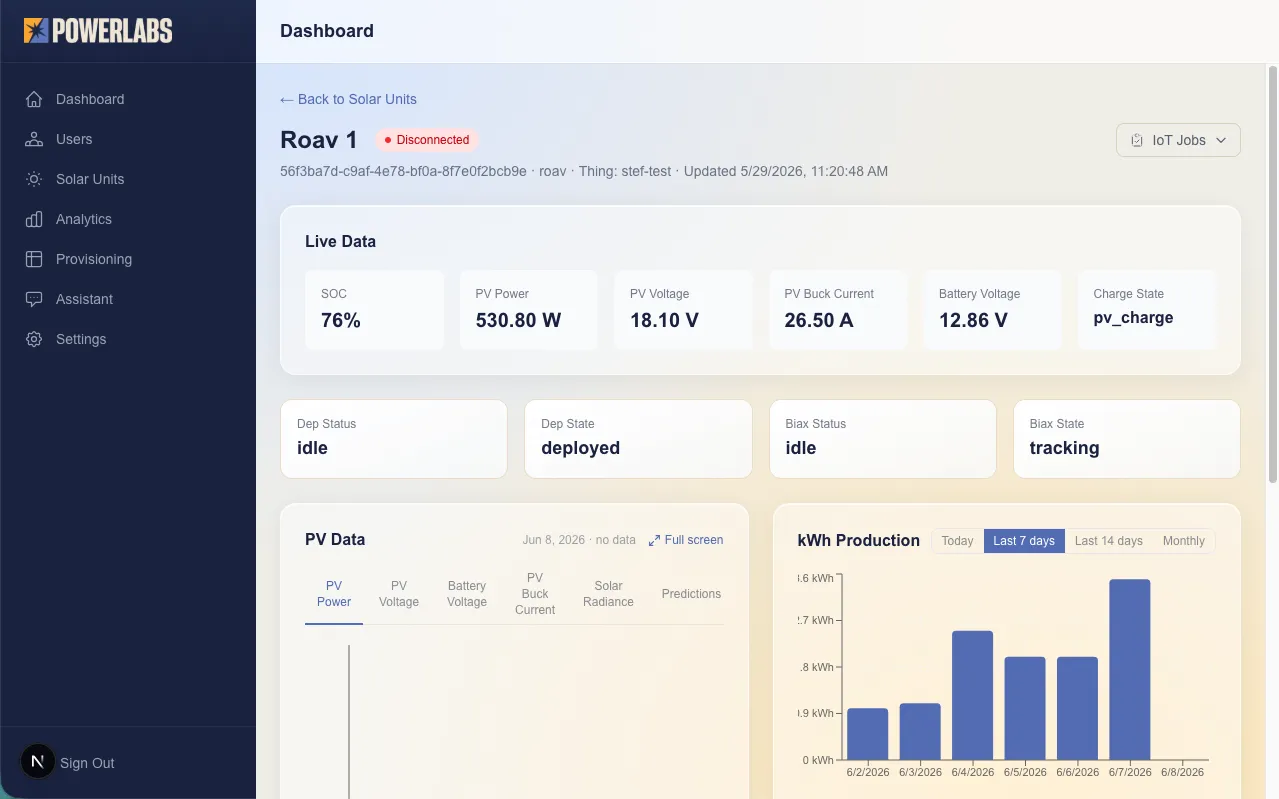
Task: Click the Dashboard page header title
Action: coord(327,31)
